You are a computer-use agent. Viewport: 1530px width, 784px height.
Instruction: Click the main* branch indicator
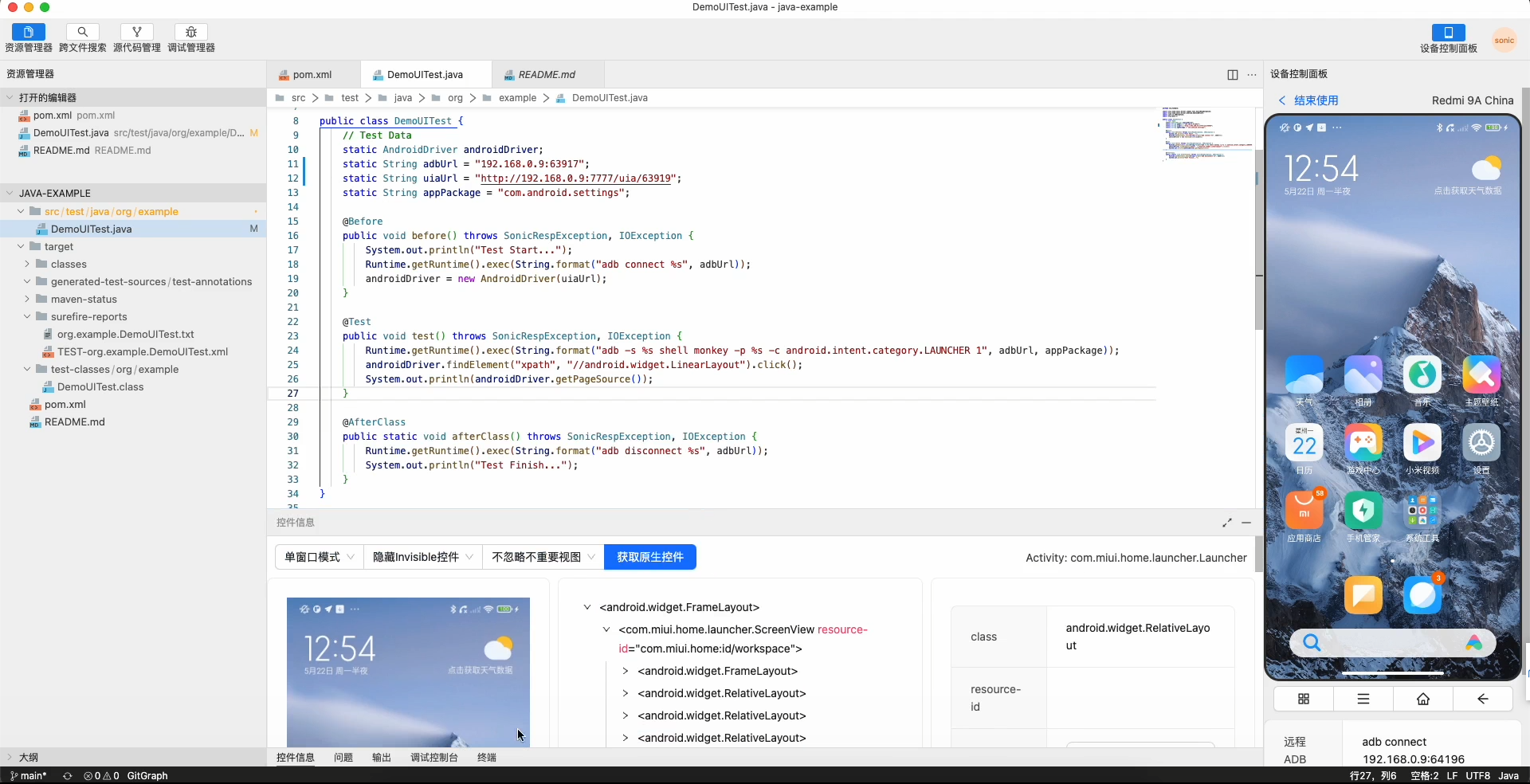[28, 776]
